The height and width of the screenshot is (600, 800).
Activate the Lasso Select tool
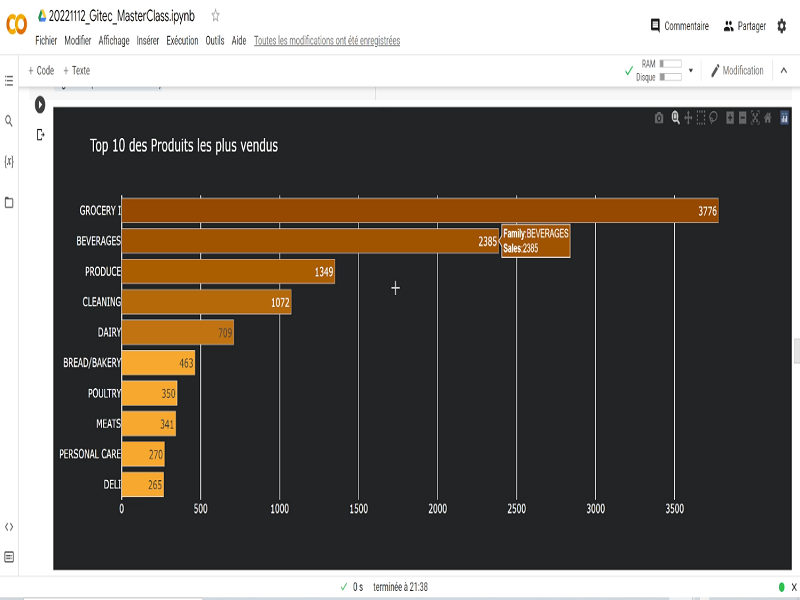click(x=714, y=118)
